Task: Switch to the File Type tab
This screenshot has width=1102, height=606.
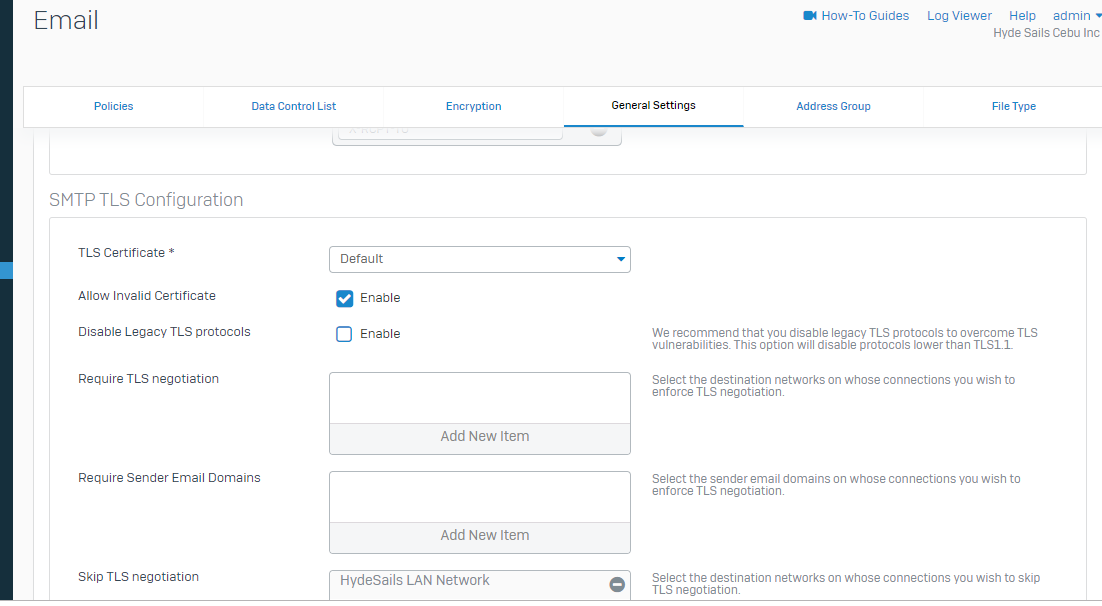Action: 1013,106
